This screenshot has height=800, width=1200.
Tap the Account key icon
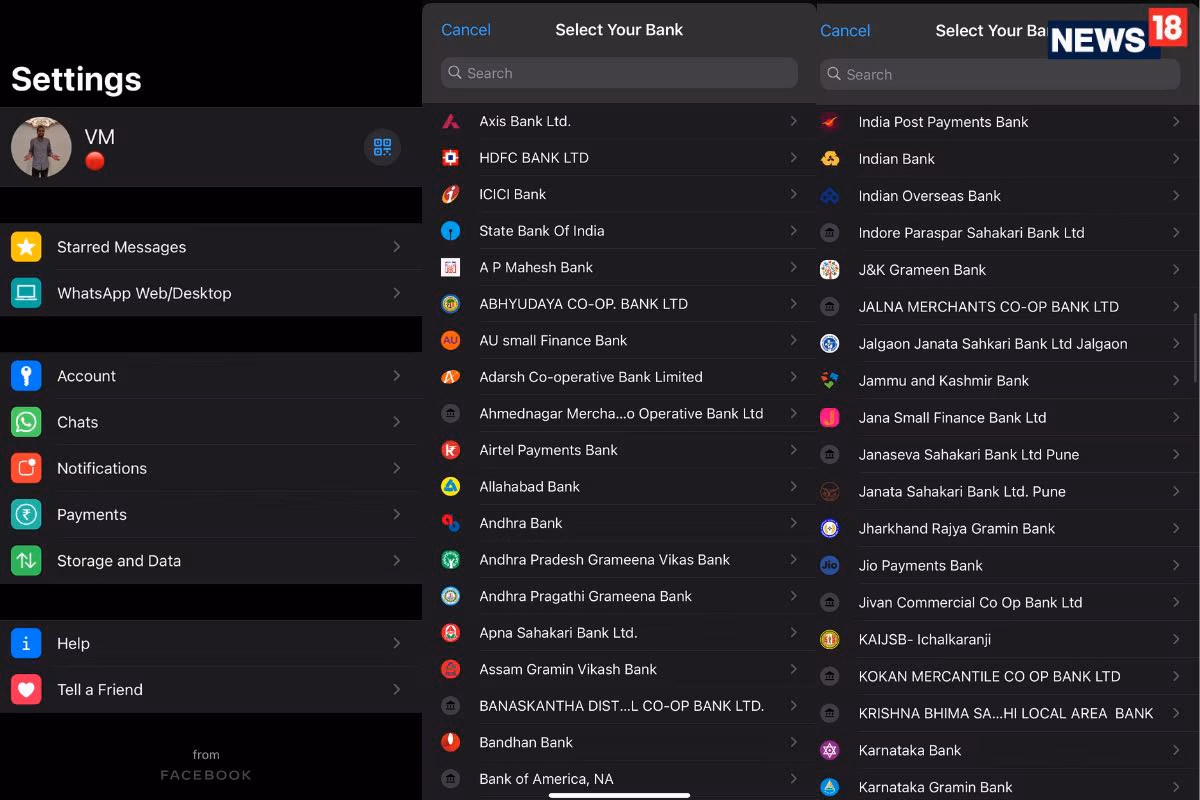(x=26, y=376)
